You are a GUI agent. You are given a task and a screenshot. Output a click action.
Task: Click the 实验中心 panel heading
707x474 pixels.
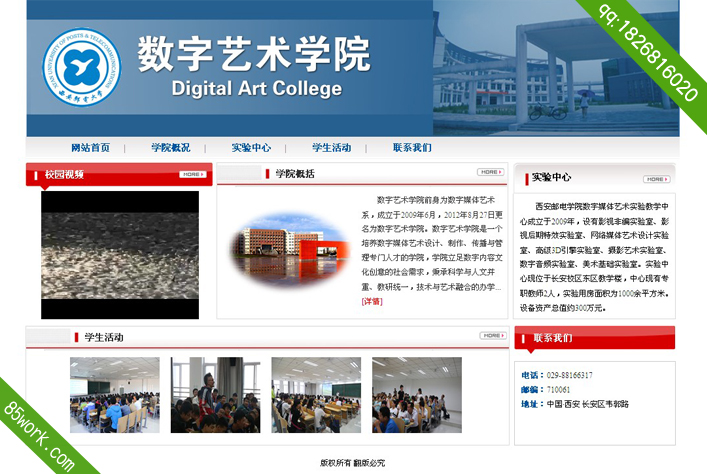(551, 177)
